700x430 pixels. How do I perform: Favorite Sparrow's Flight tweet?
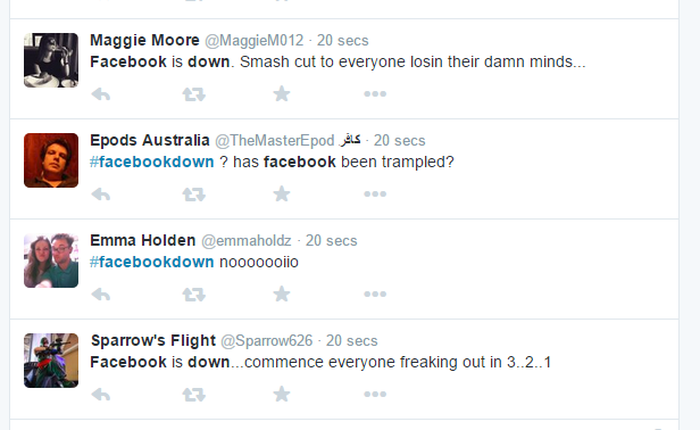click(282, 394)
